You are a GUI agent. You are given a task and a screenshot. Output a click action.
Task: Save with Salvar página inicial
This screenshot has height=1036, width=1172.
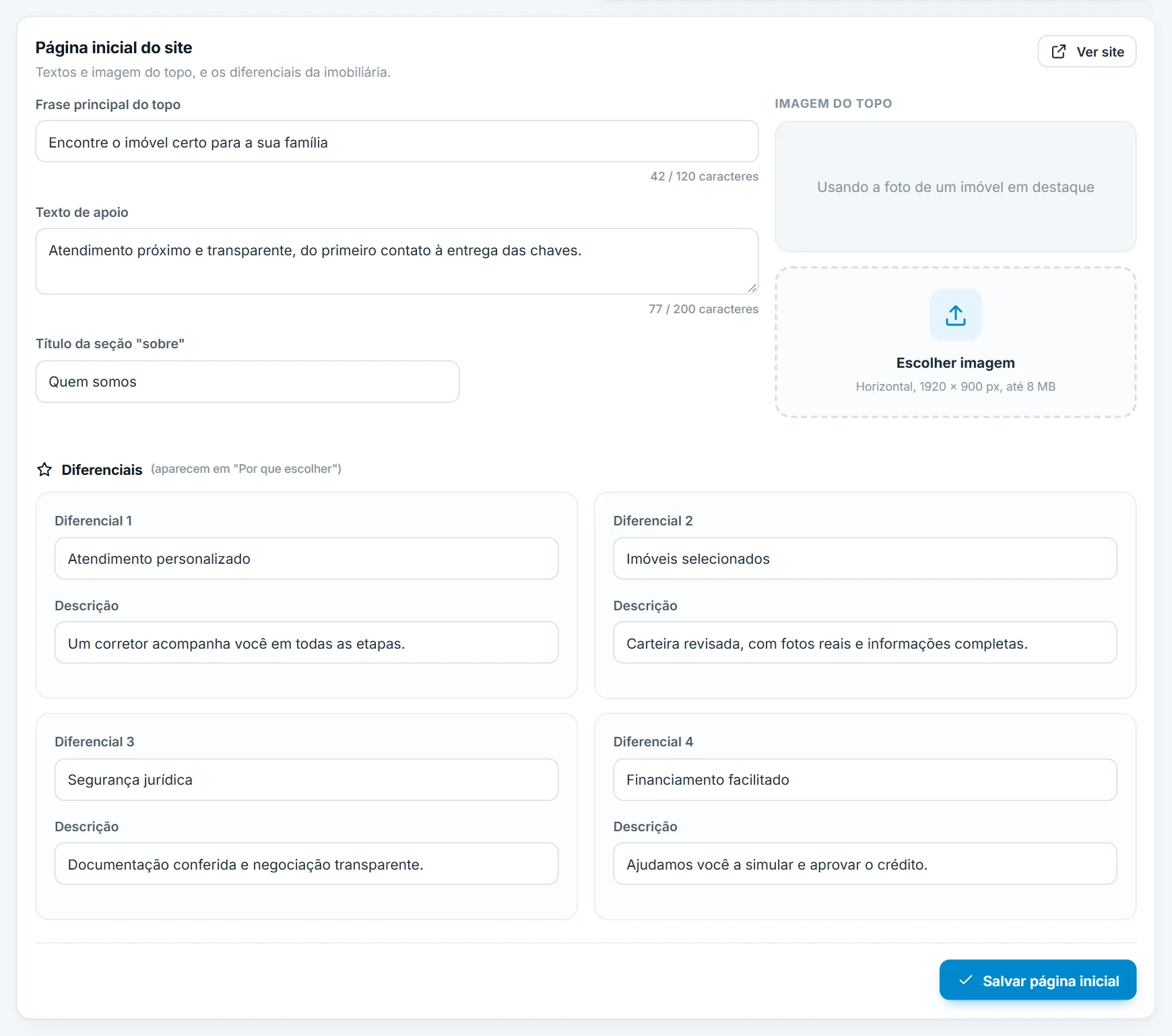1037,980
